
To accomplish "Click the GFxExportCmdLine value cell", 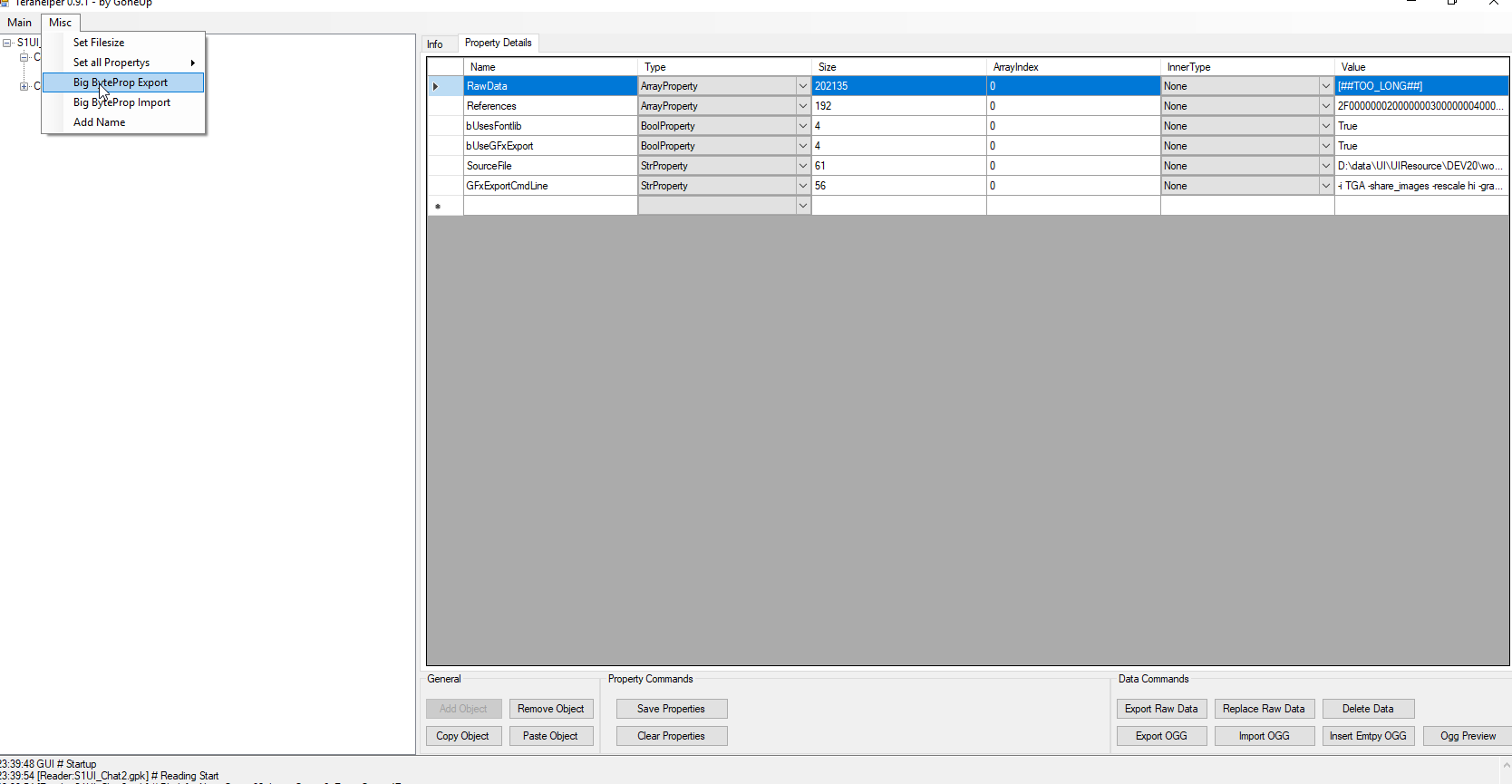I will point(1421,186).
